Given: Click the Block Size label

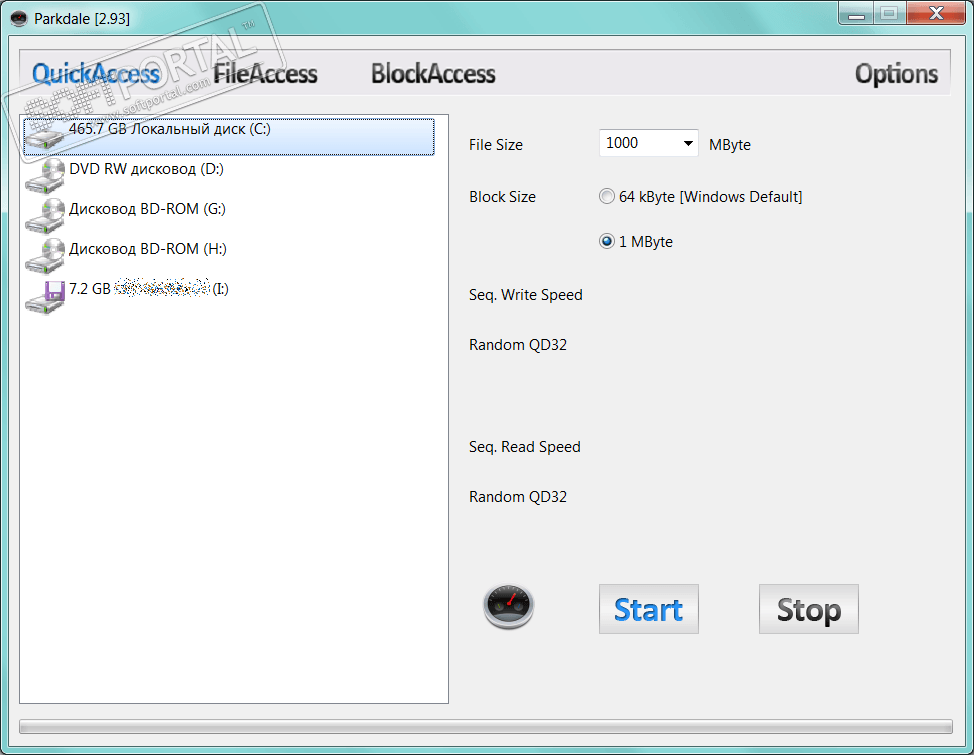Looking at the screenshot, I should [x=503, y=197].
